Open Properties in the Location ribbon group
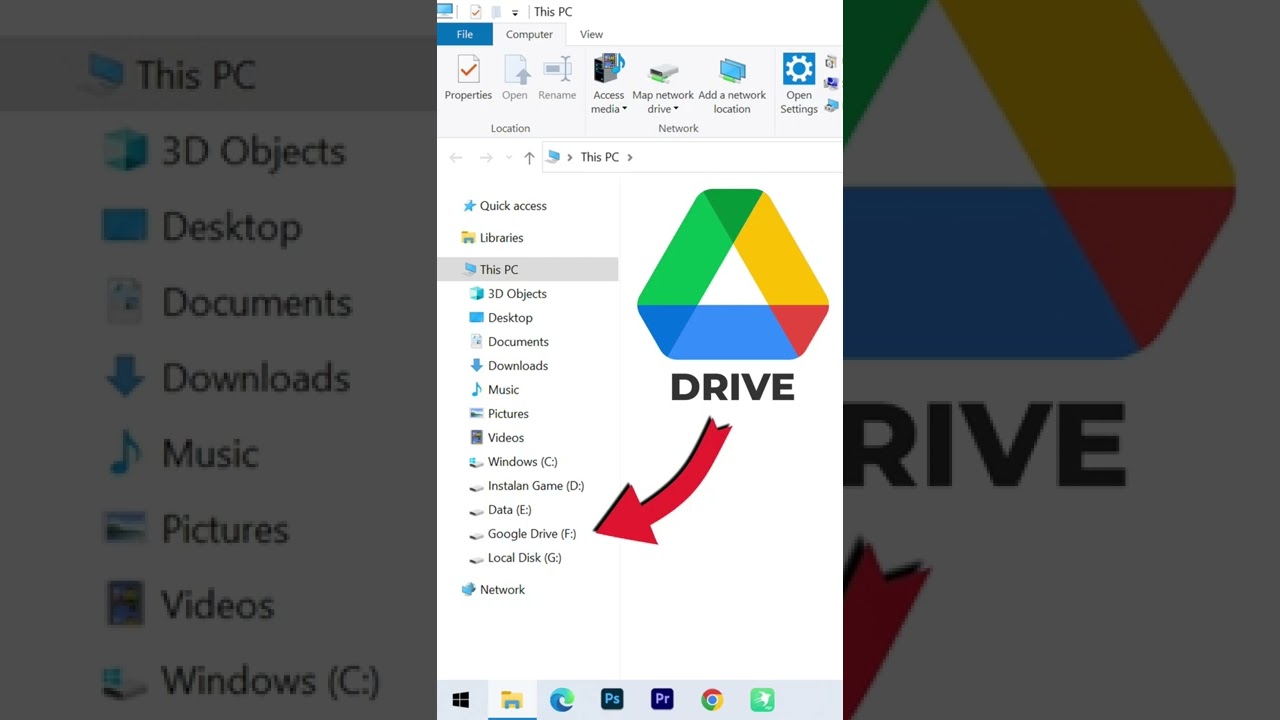 (x=468, y=79)
